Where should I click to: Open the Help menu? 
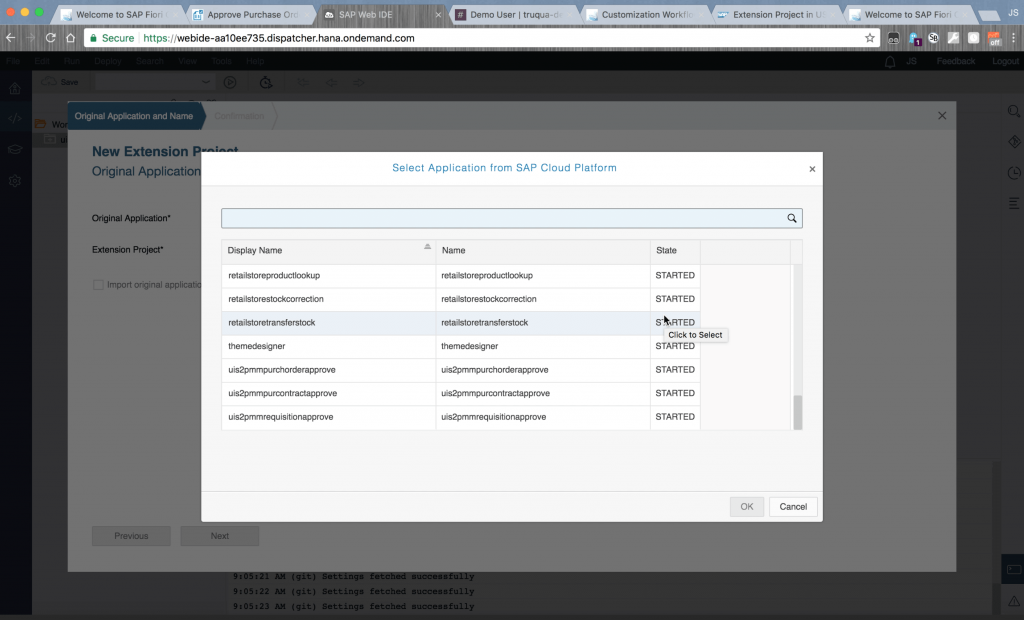[255, 61]
